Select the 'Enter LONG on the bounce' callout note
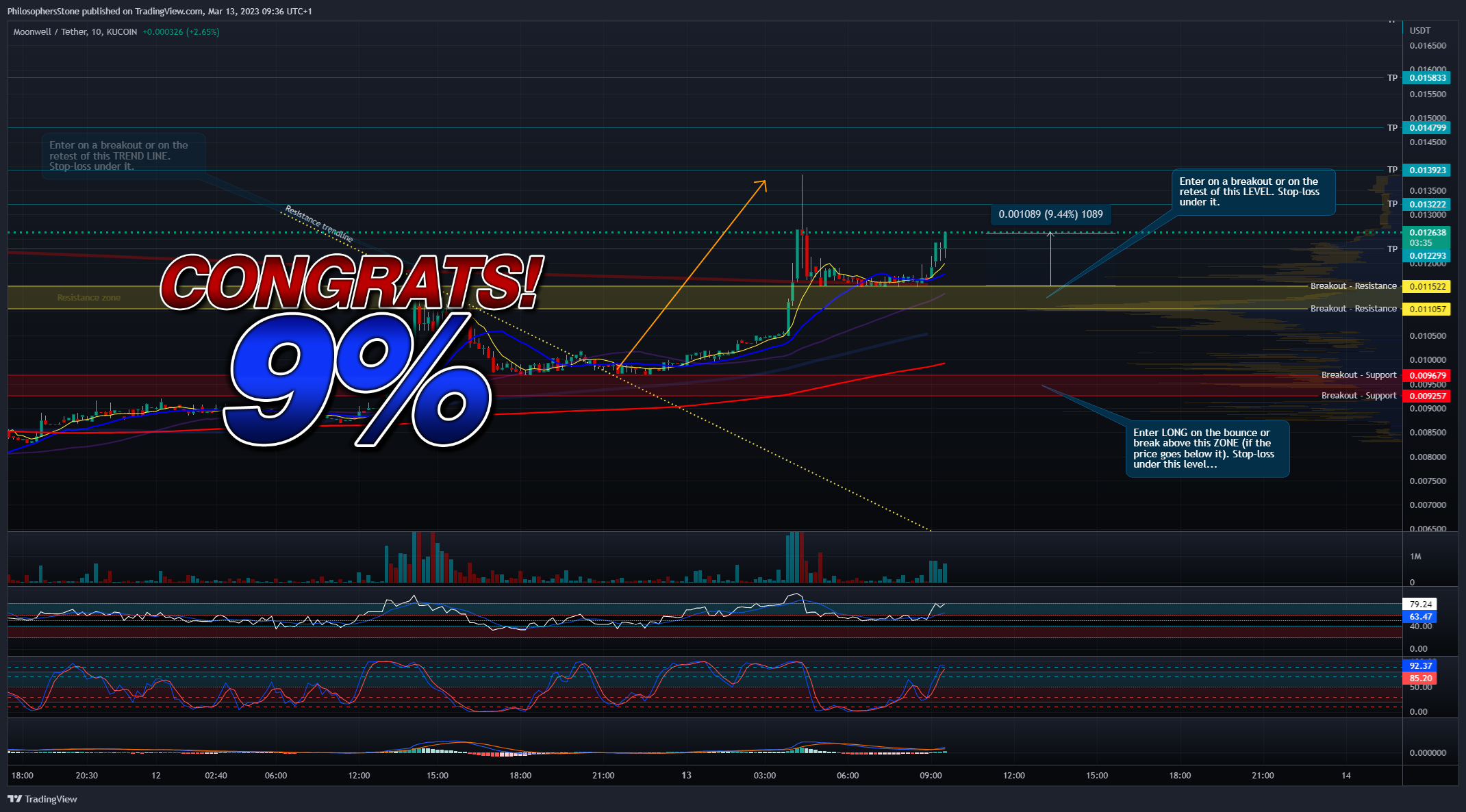The width and height of the screenshot is (1466, 812). point(1207,448)
